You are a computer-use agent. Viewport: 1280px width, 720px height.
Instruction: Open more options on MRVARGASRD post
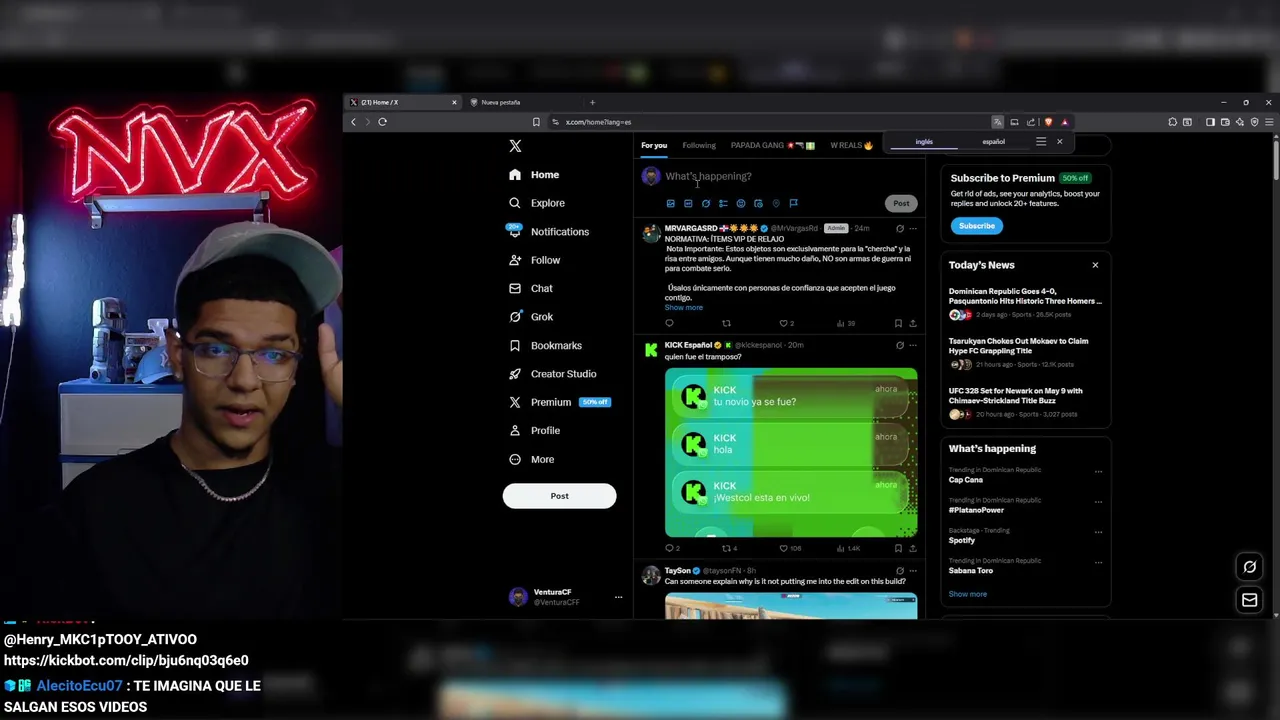pos(912,229)
